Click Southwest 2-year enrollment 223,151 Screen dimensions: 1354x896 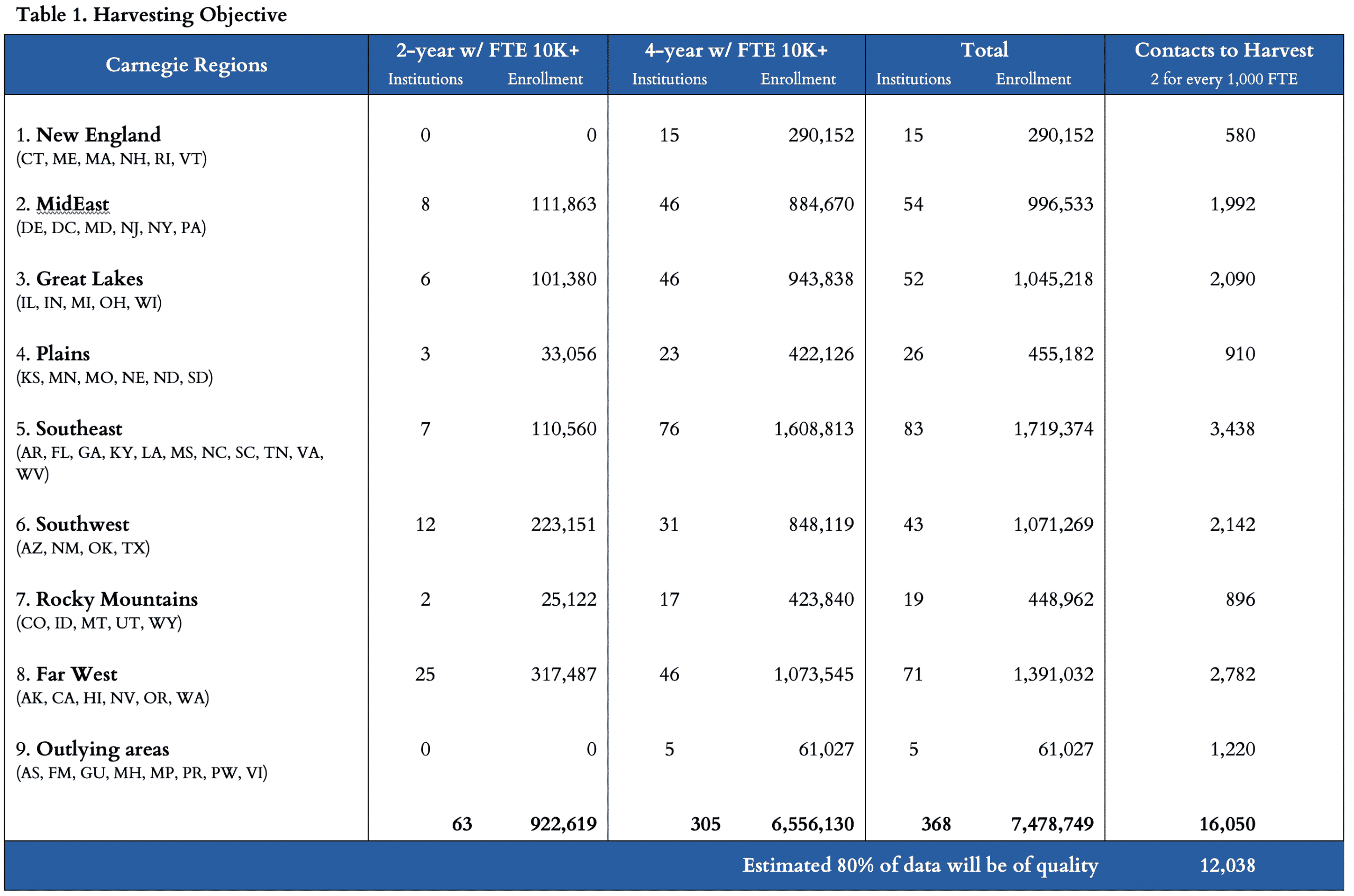pyautogui.click(x=563, y=524)
